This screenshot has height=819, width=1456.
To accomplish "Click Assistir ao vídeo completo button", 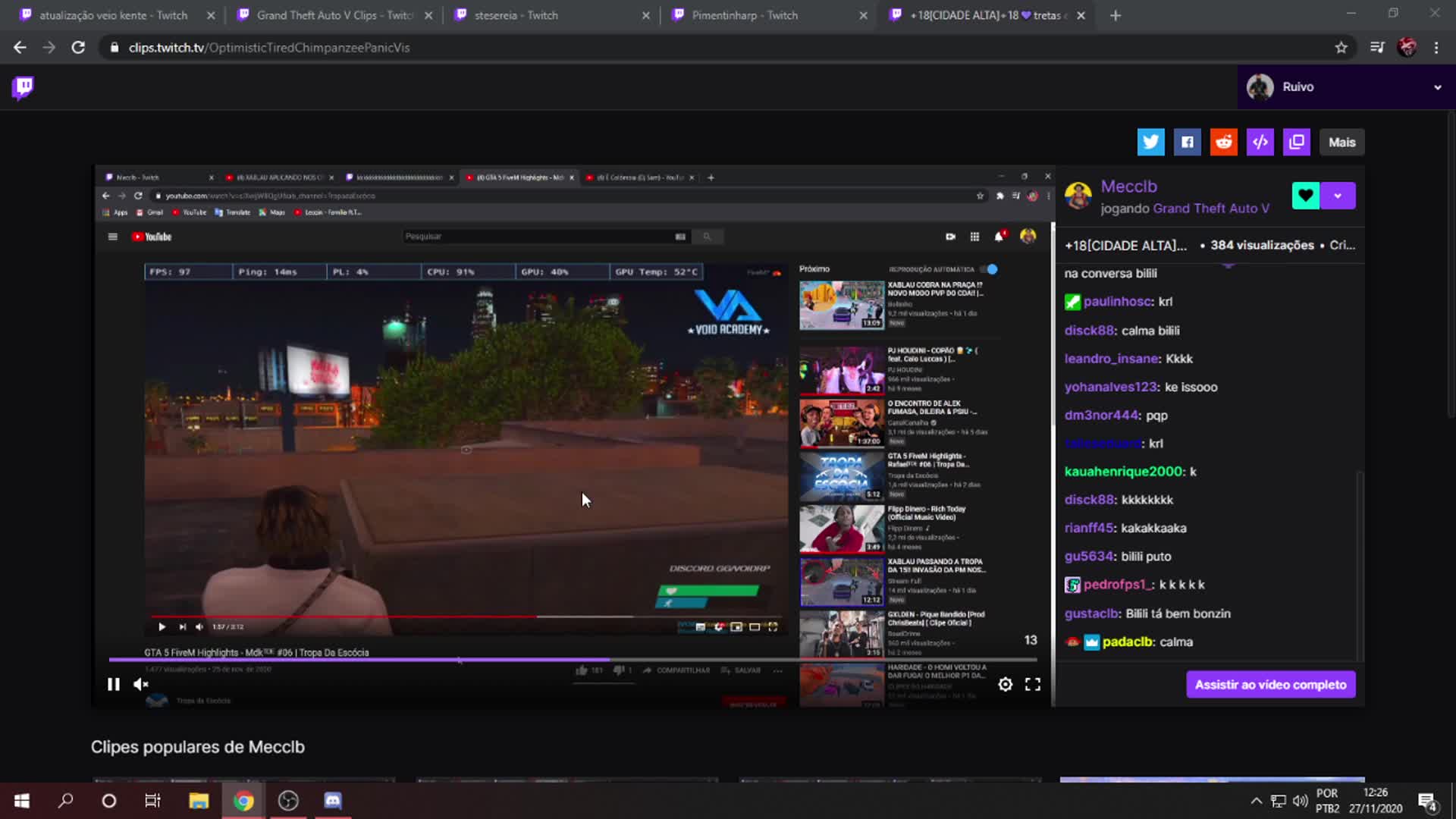I will [1270, 684].
